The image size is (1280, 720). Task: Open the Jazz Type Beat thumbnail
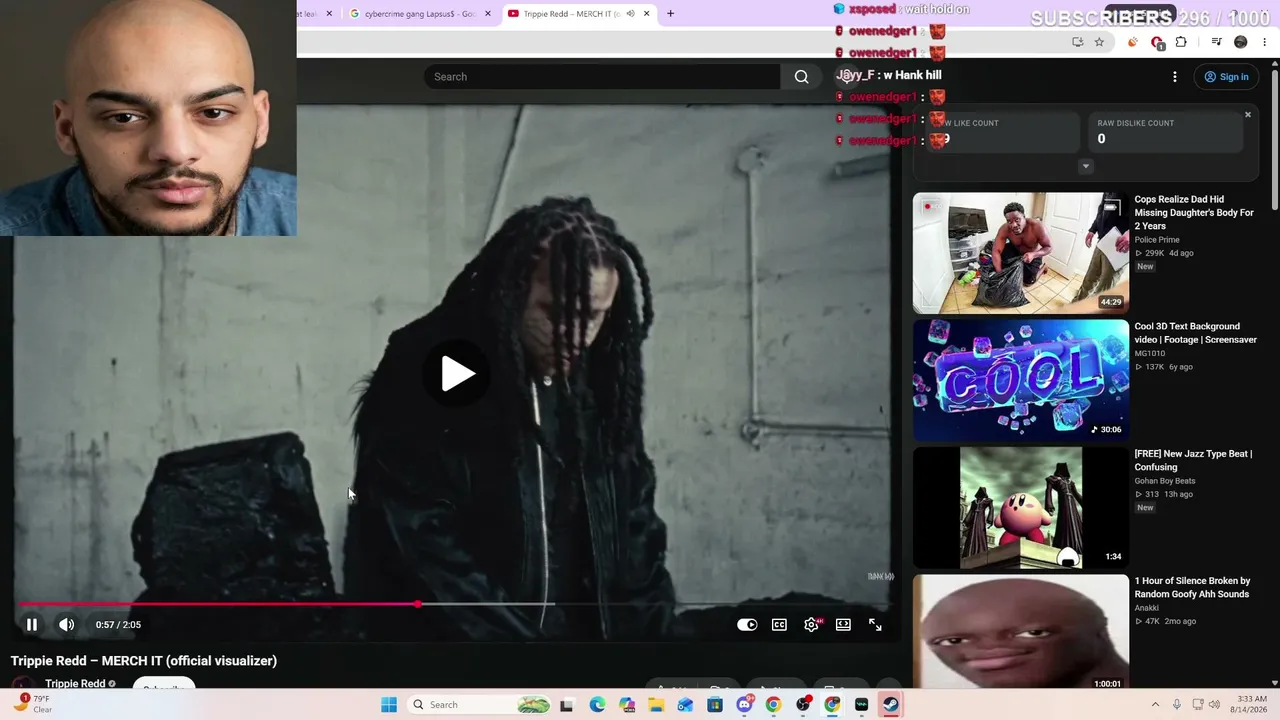pyautogui.click(x=1020, y=507)
